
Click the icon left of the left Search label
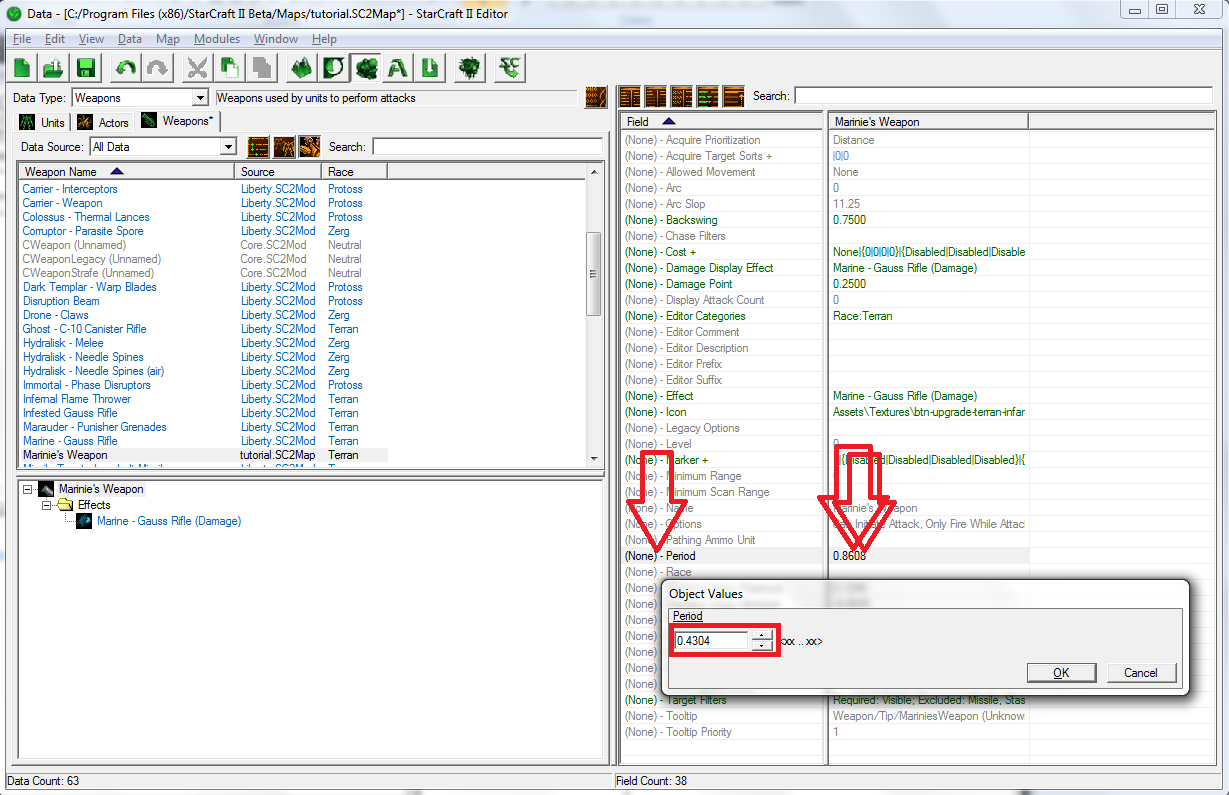(310, 146)
